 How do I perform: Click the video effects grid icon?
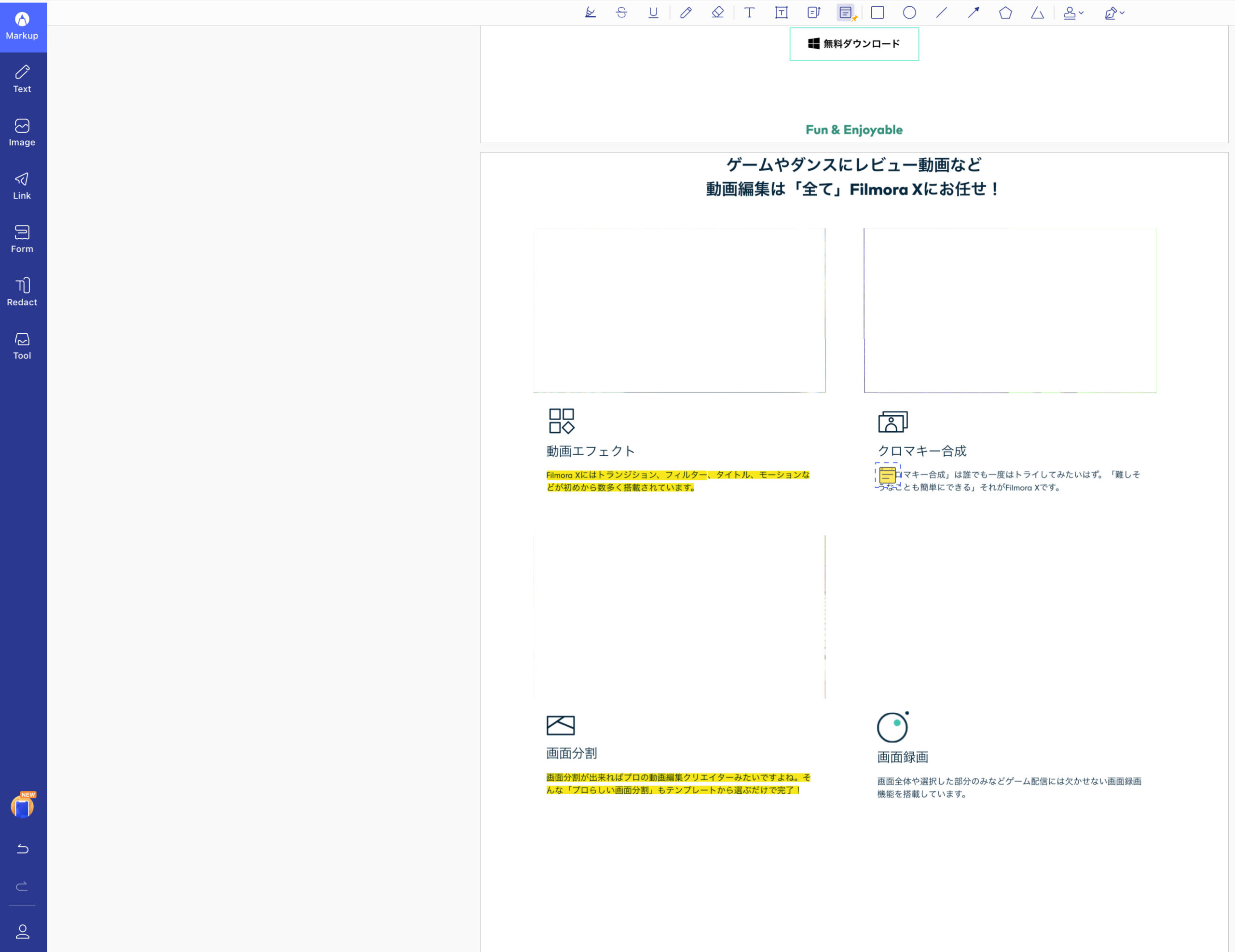562,421
